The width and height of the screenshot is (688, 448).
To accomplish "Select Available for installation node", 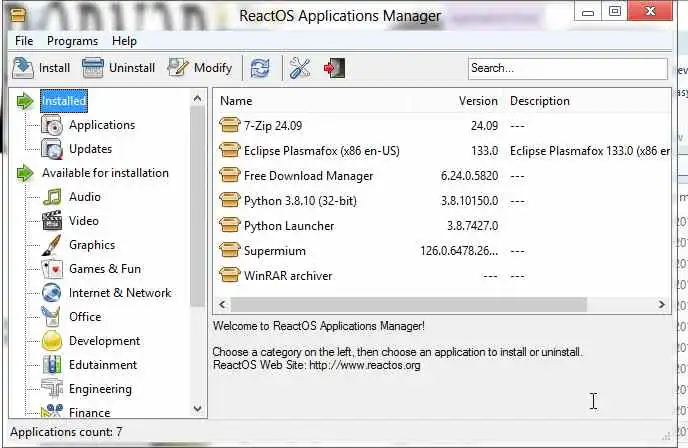I will tap(105, 173).
